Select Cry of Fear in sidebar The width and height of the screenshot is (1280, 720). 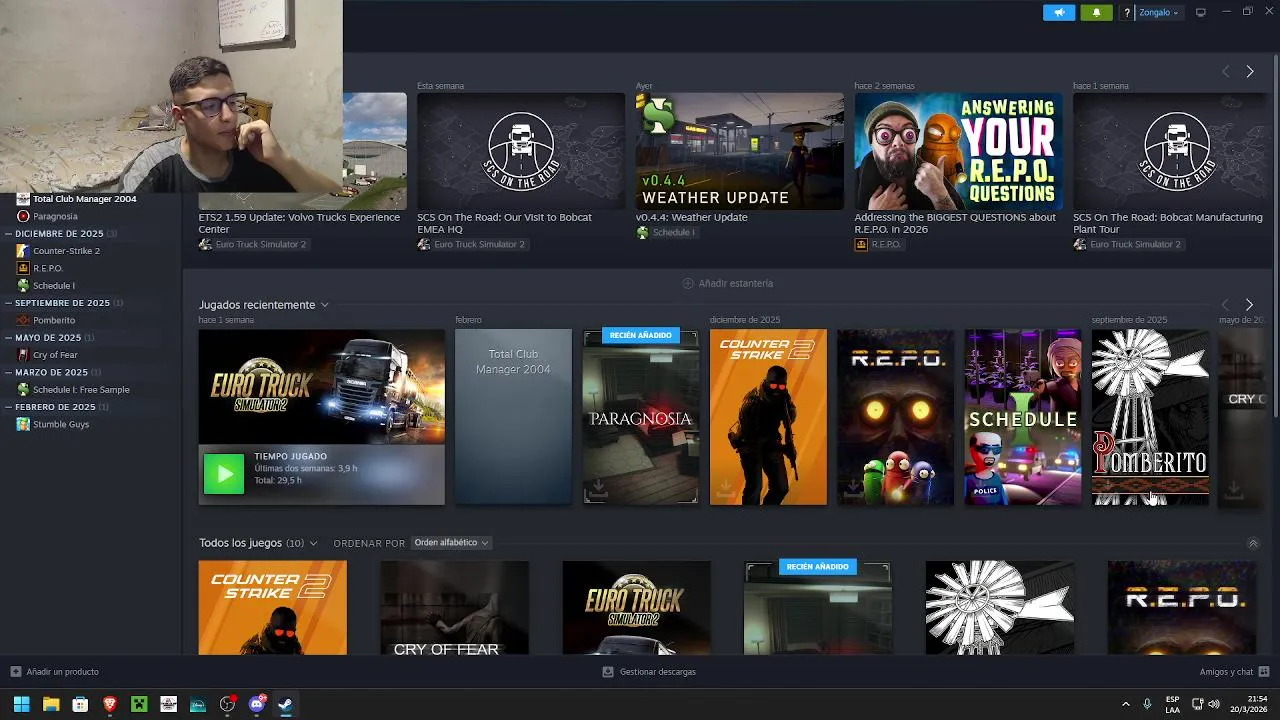[x=55, y=355]
